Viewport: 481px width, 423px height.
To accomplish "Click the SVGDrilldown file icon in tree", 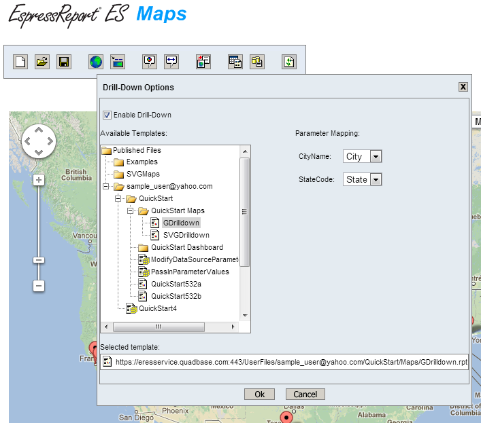I will click(154, 235).
